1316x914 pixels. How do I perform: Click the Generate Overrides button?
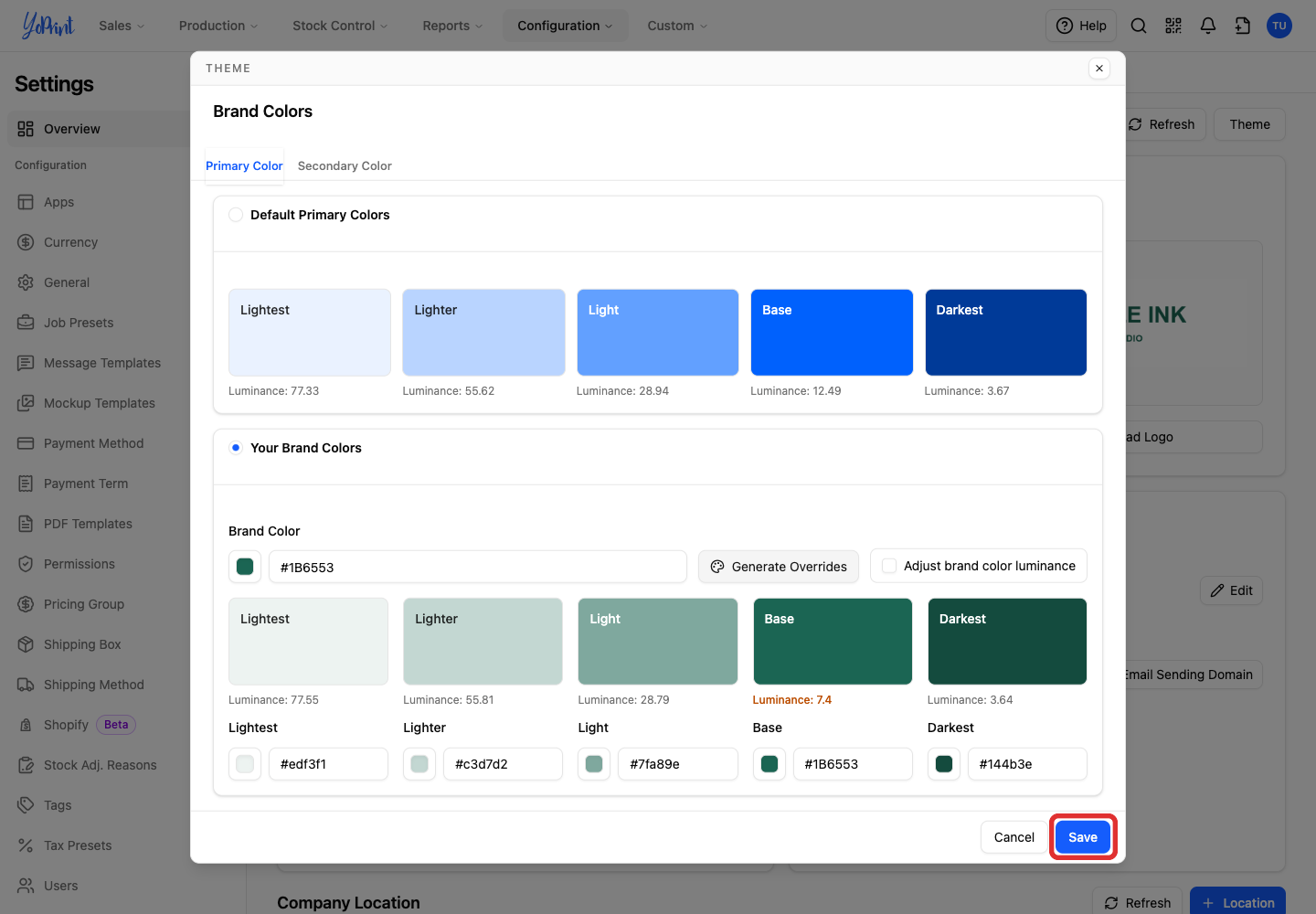(x=779, y=567)
